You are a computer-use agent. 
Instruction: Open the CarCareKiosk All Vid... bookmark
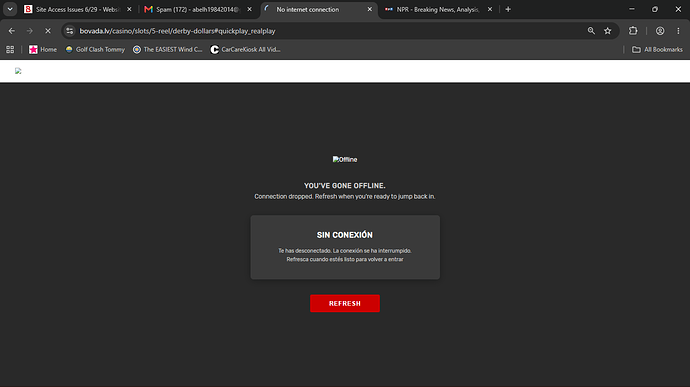tap(245, 49)
